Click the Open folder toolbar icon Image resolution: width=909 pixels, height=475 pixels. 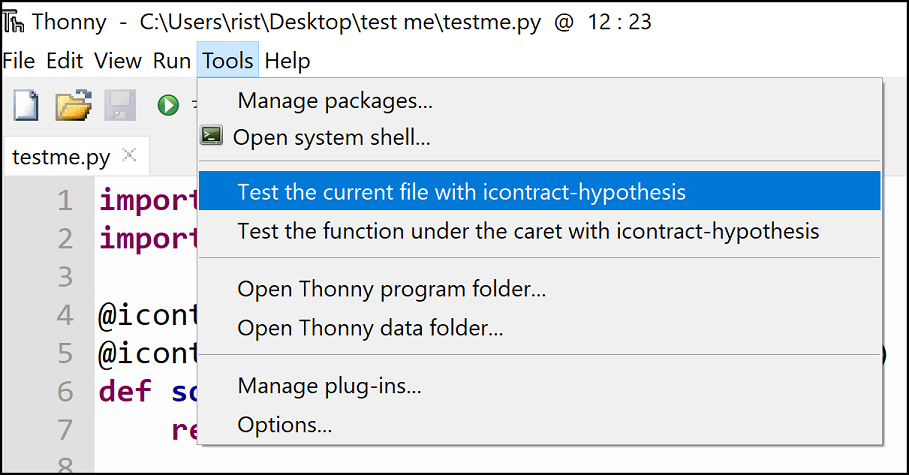click(x=73, y=105)
